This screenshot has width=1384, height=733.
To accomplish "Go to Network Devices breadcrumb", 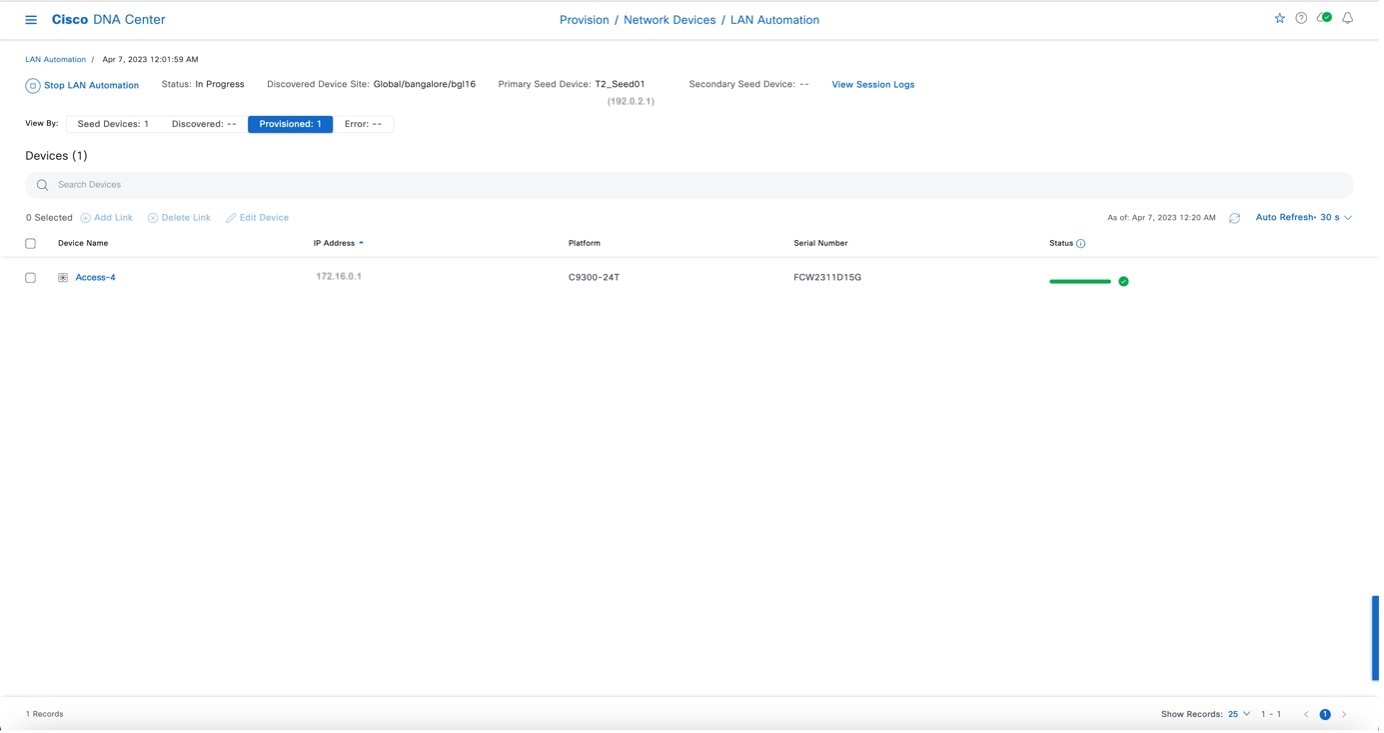I will point(672,20).
